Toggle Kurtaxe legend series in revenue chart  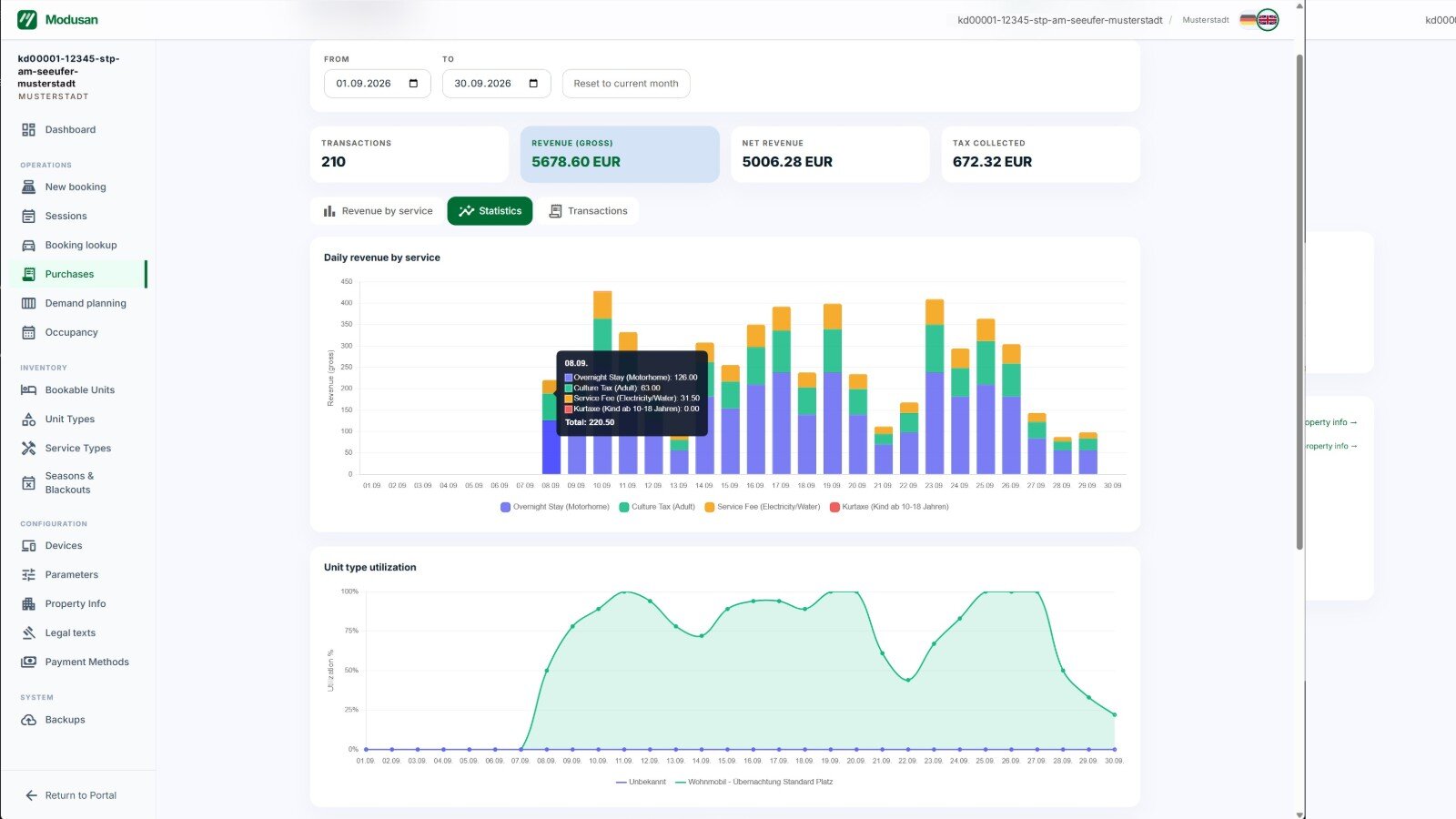tap(889, 507)
